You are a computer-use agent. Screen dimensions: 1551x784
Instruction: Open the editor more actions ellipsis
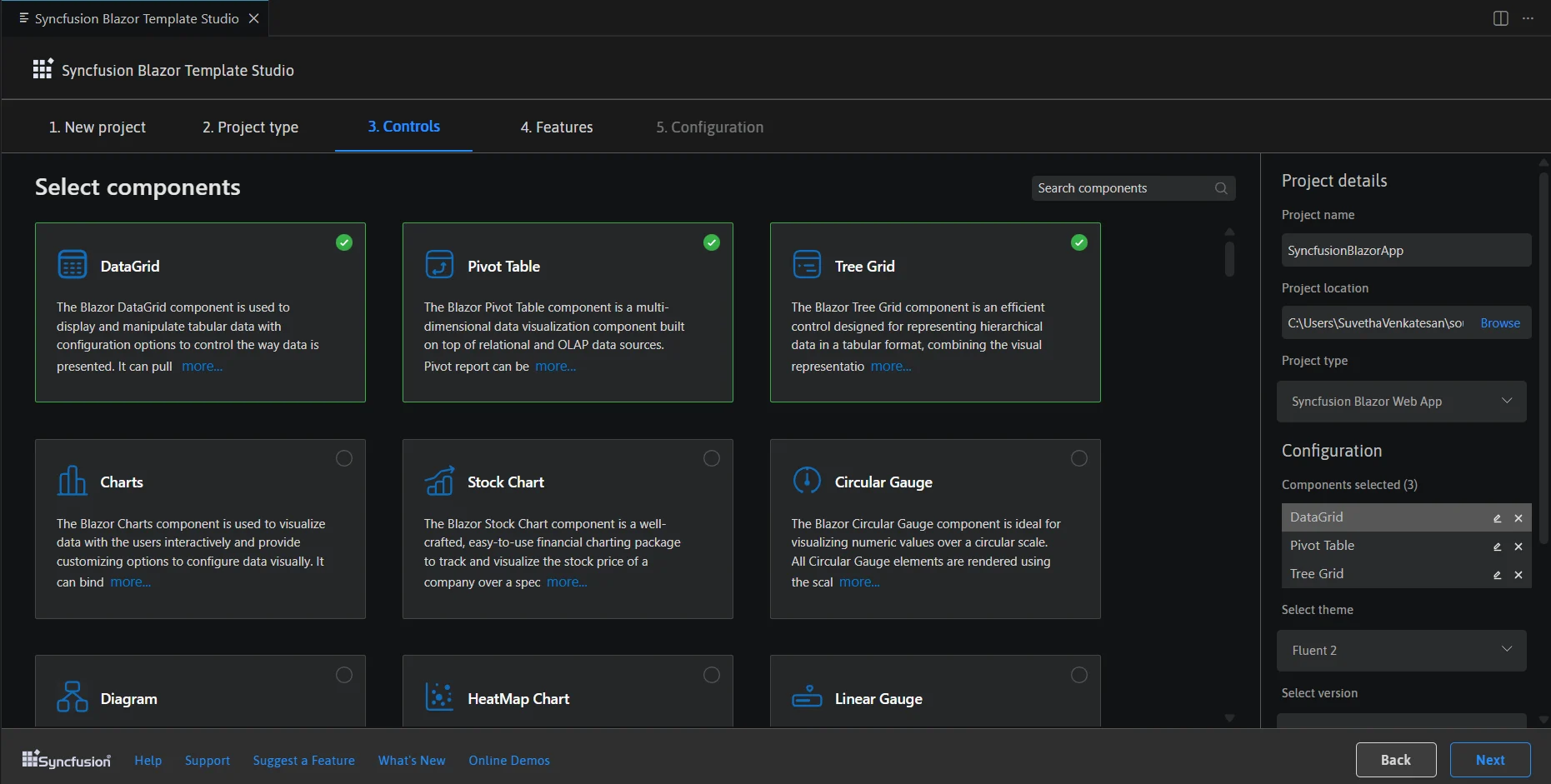(x=1528, y=18)
